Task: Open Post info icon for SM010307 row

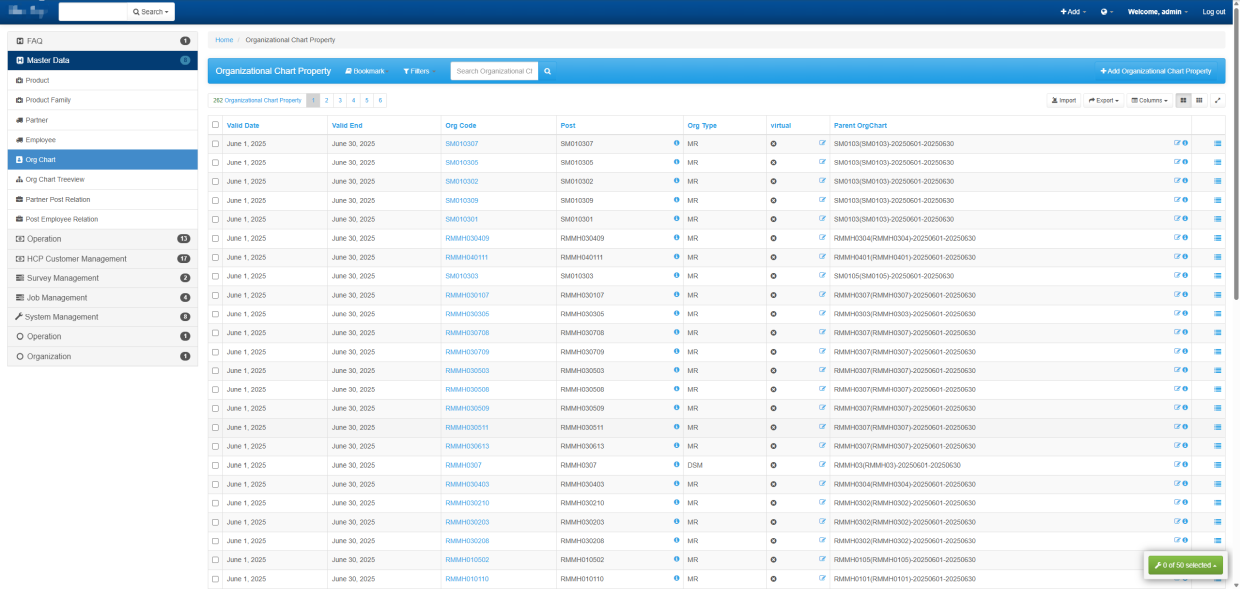Action: [676, 143]
